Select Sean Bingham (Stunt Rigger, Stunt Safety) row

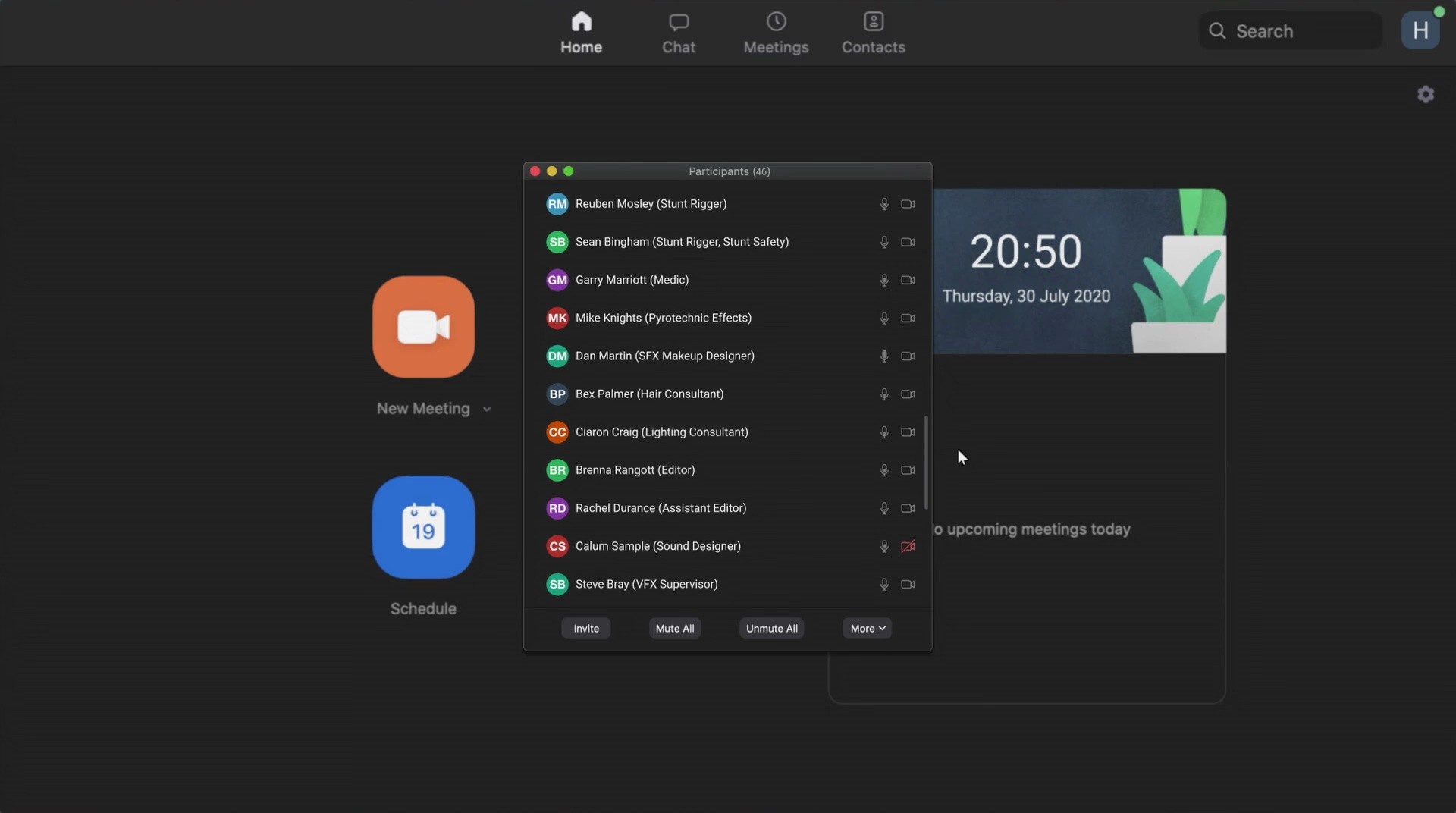tap(727, 242)
